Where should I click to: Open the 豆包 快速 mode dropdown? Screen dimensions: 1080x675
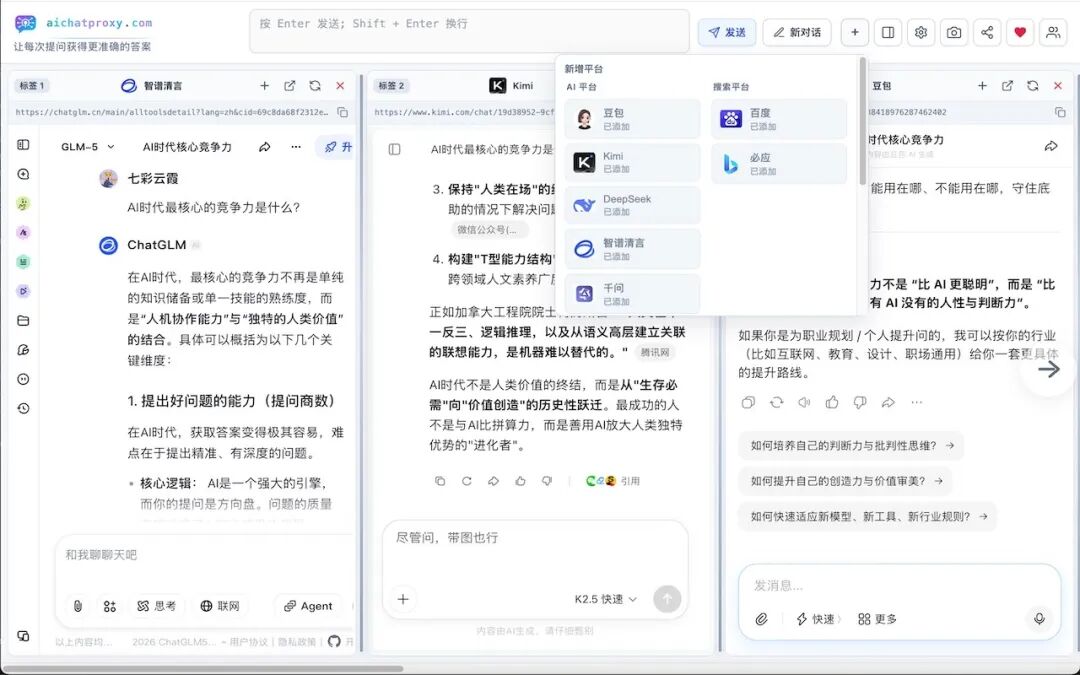[818, 619]
